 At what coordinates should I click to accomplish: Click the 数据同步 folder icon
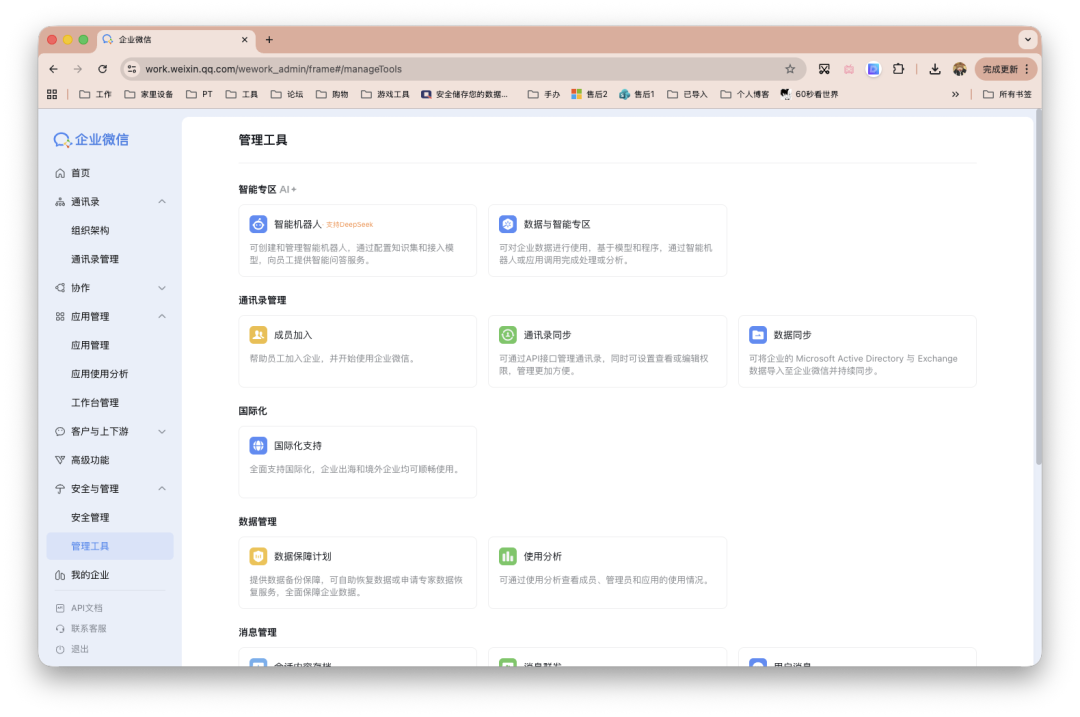pos(758,334)
